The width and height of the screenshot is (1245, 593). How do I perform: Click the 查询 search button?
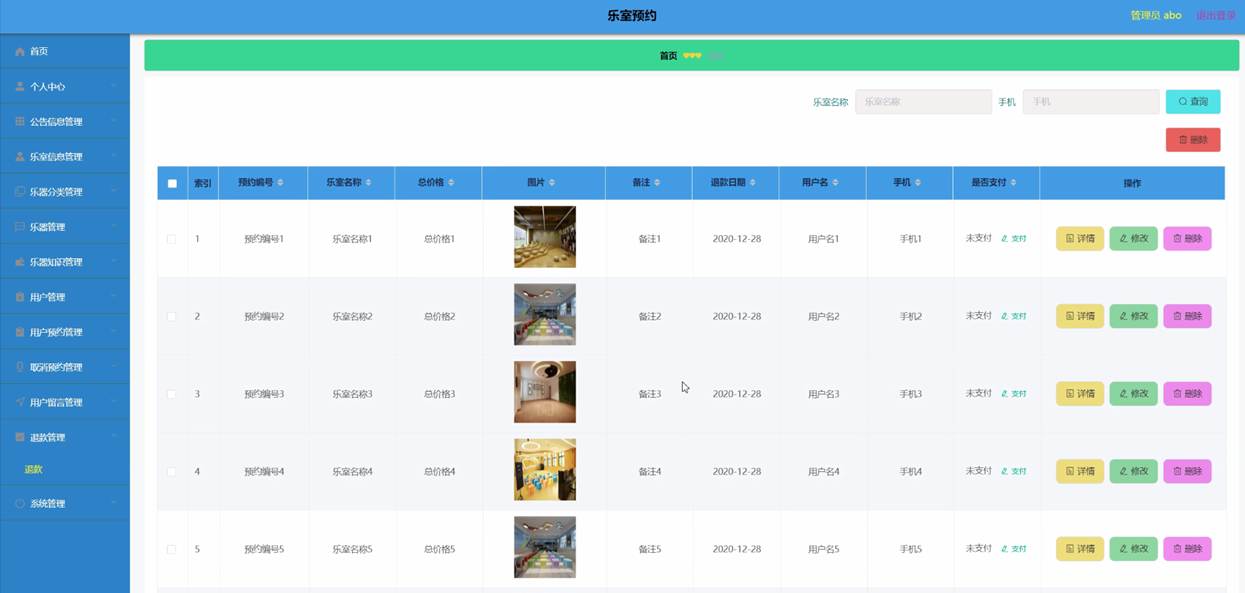[1193, 101]
